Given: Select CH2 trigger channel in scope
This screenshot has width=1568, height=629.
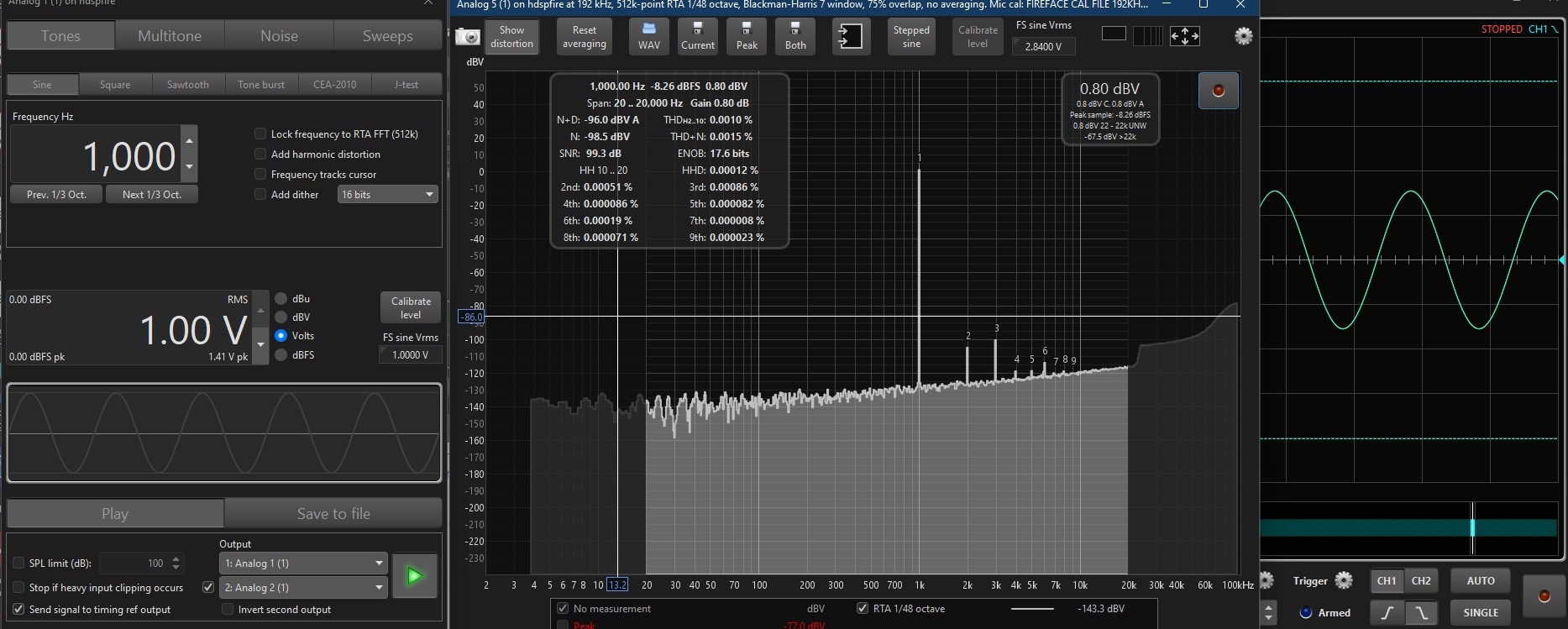Looking at the screenshot, I should pos(1421,581).
